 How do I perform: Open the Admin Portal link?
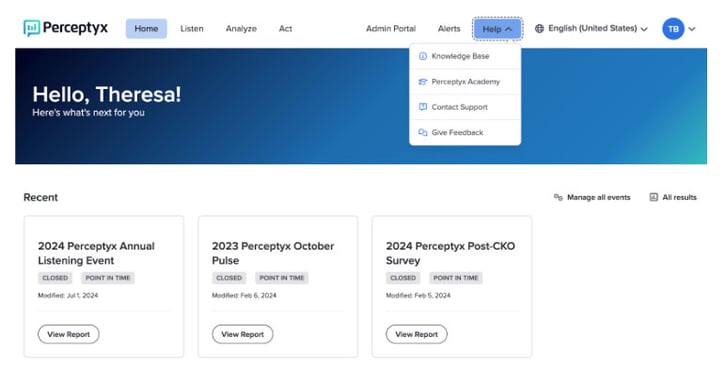391,29
